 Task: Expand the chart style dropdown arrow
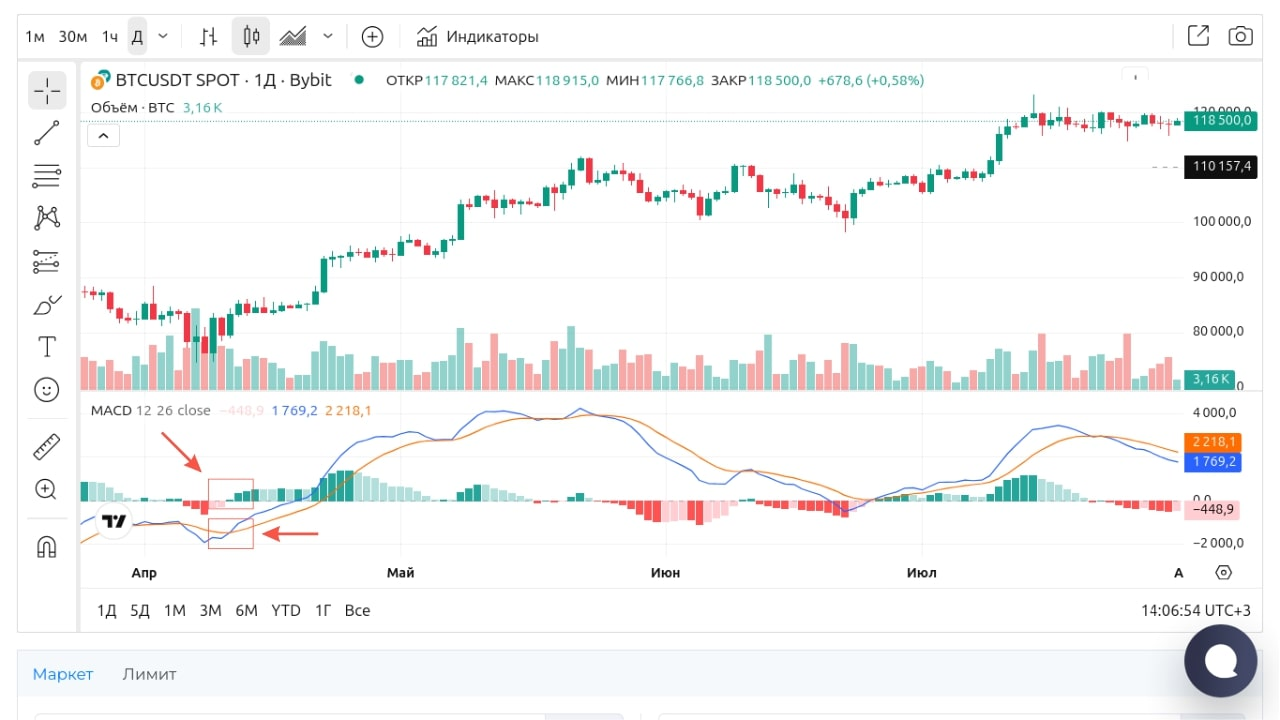pos(327,37)
